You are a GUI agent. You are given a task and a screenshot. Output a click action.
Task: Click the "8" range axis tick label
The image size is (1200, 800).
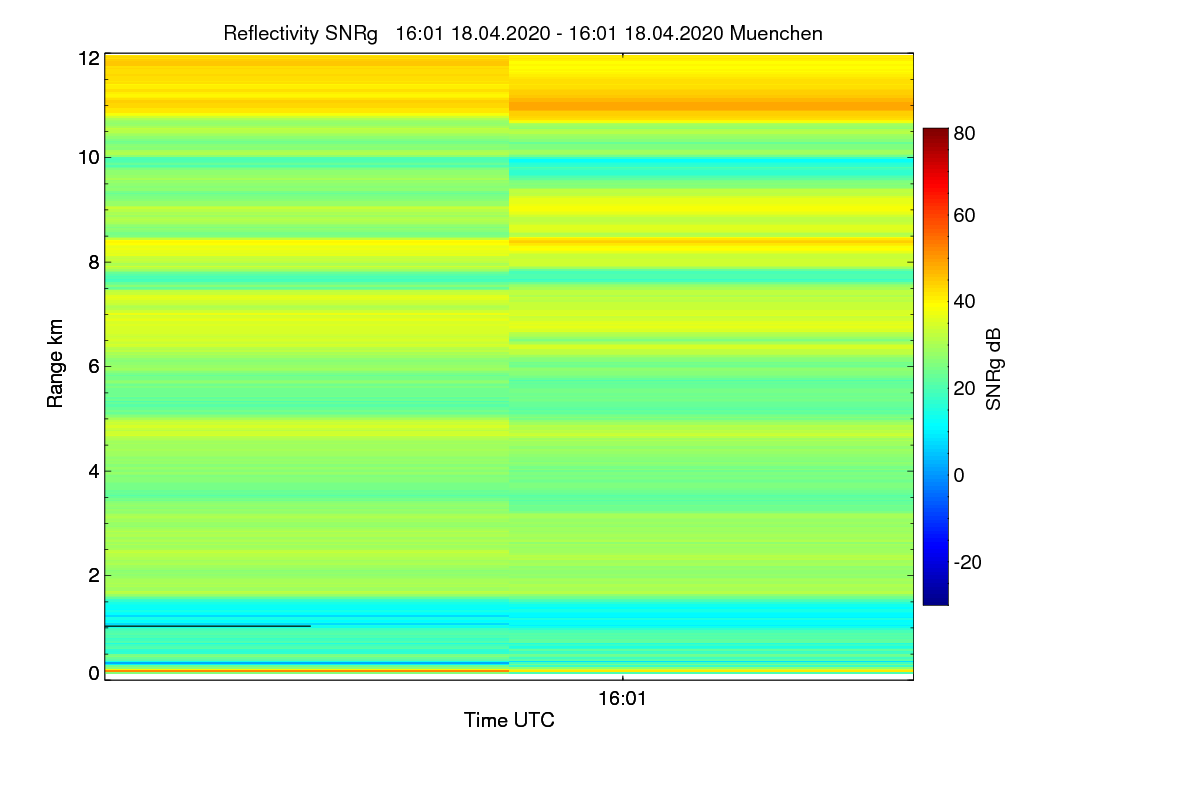click(94, 262)
